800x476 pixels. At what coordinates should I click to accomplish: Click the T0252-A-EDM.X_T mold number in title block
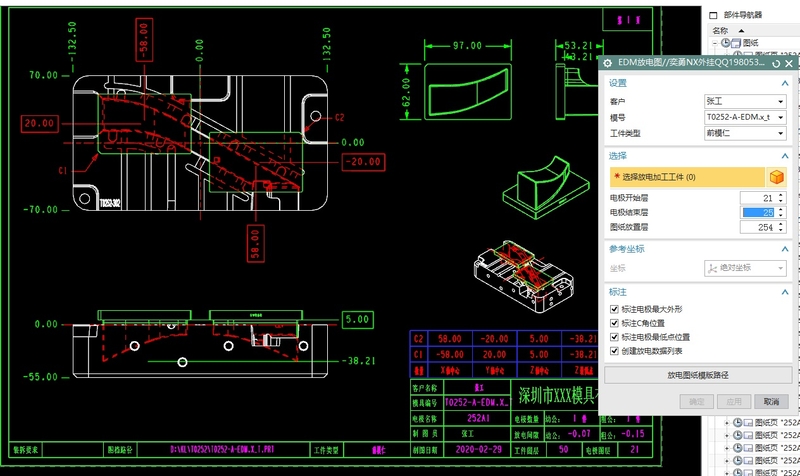pyautogui.click(x=477, y=403)
